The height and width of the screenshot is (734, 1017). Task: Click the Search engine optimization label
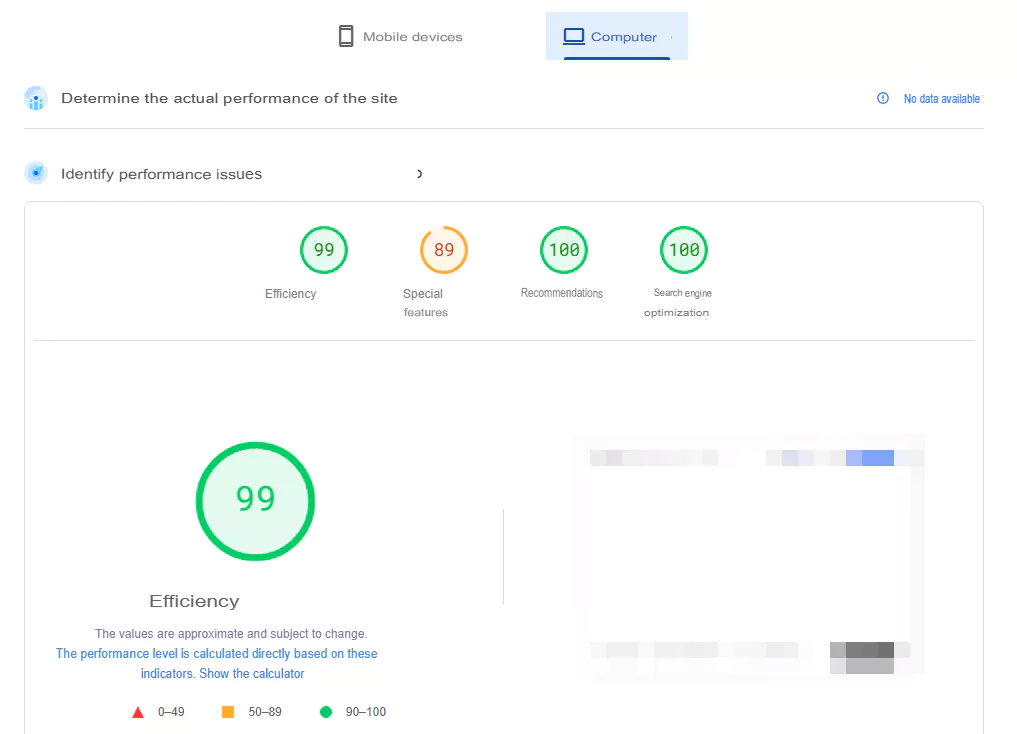coord(678,303)
